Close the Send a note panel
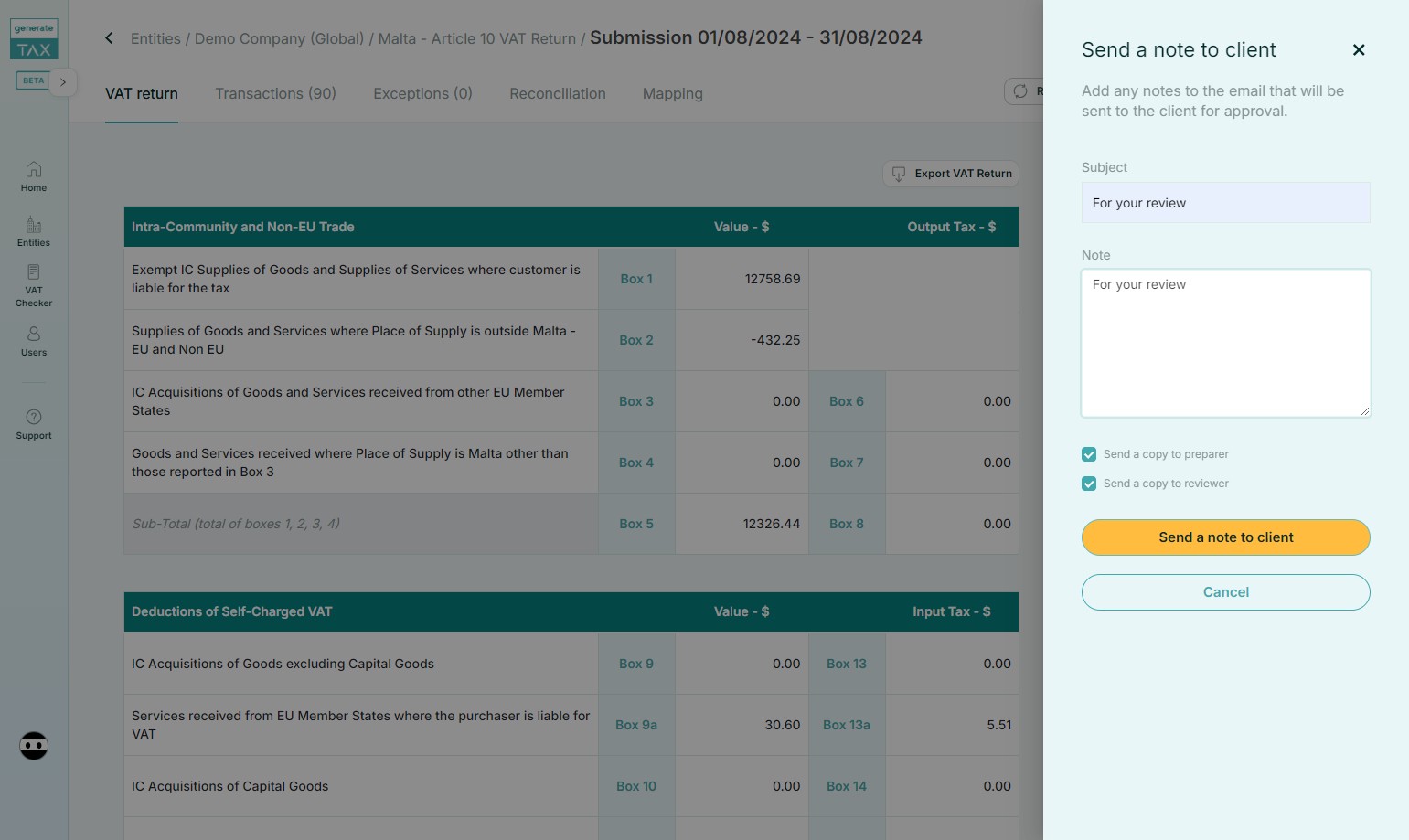Viewport: 1409px width, 840px height. [x=1358, y=50]
